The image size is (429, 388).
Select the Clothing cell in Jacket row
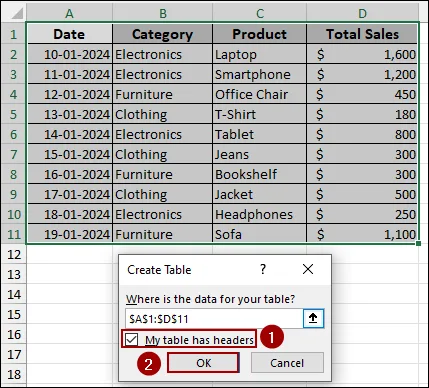[x=163, y=194]
